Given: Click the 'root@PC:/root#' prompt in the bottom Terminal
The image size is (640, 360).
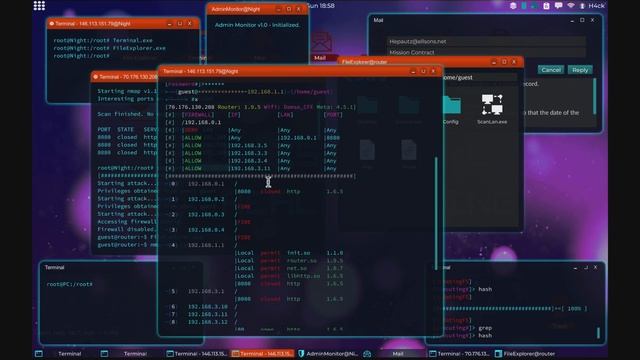Looking at the screenshot, I should (70, 284).
